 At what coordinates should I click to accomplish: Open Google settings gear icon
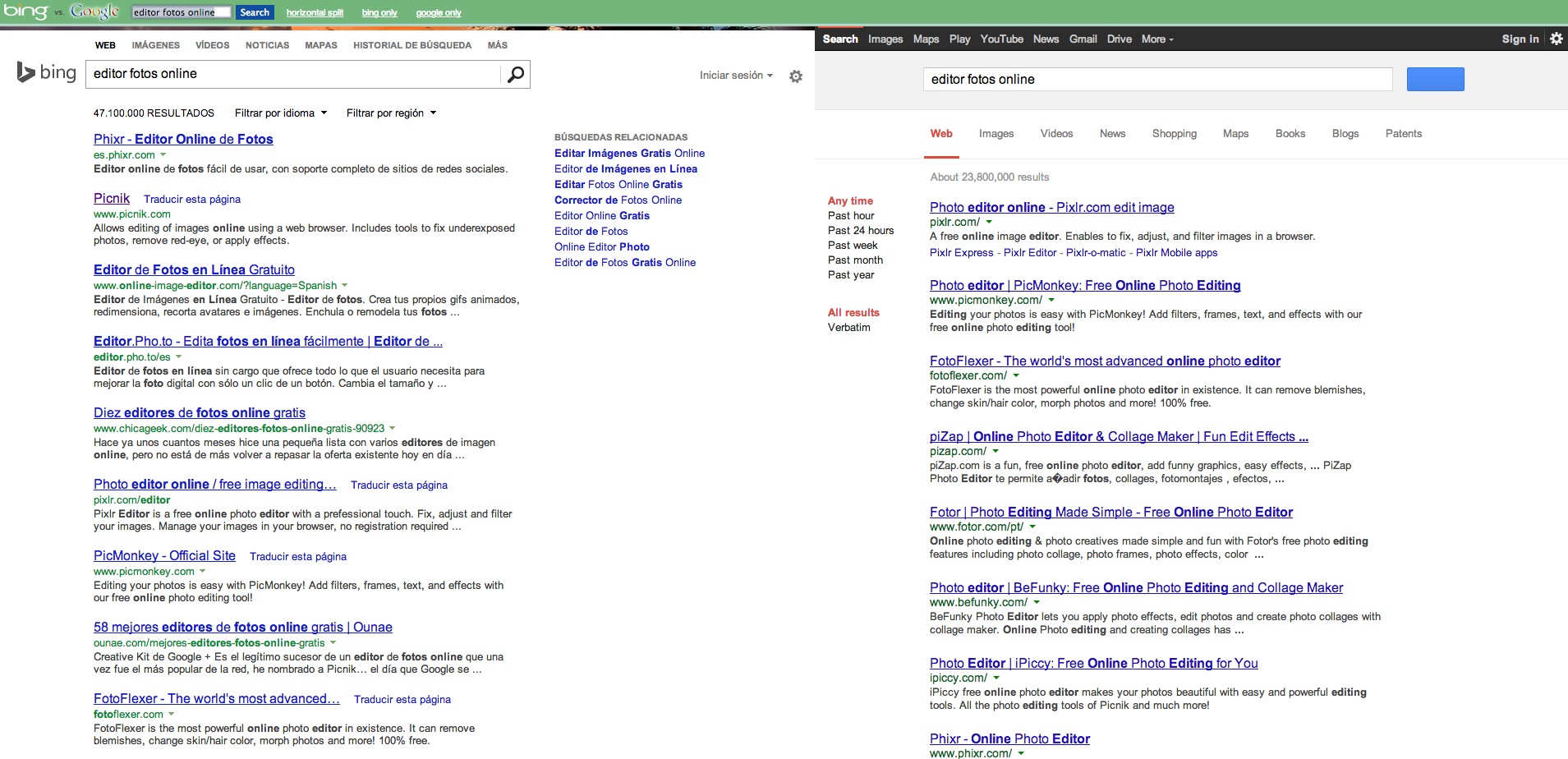[1556, 39]
